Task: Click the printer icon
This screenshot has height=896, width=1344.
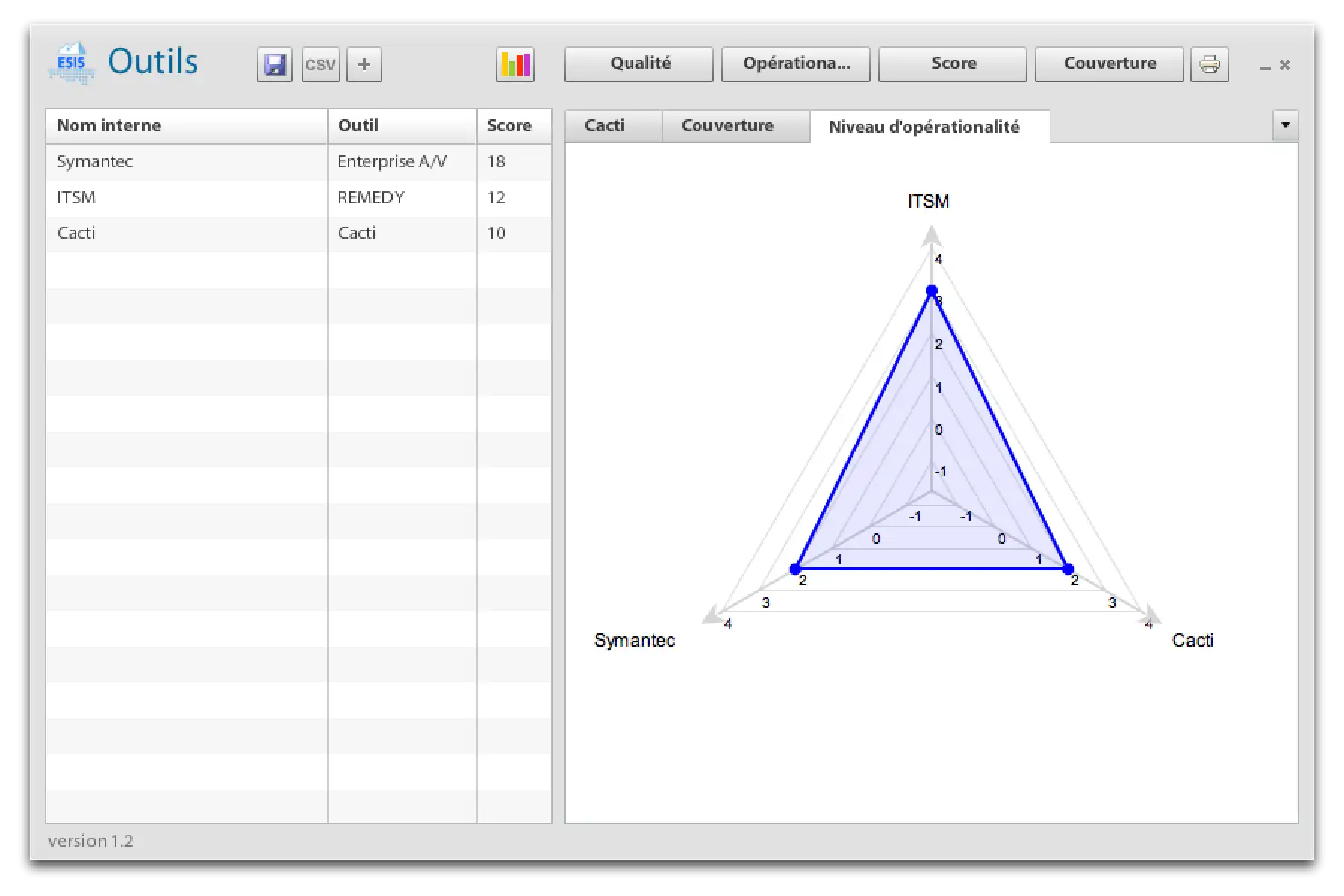Action: click(x=1209, y=65)
